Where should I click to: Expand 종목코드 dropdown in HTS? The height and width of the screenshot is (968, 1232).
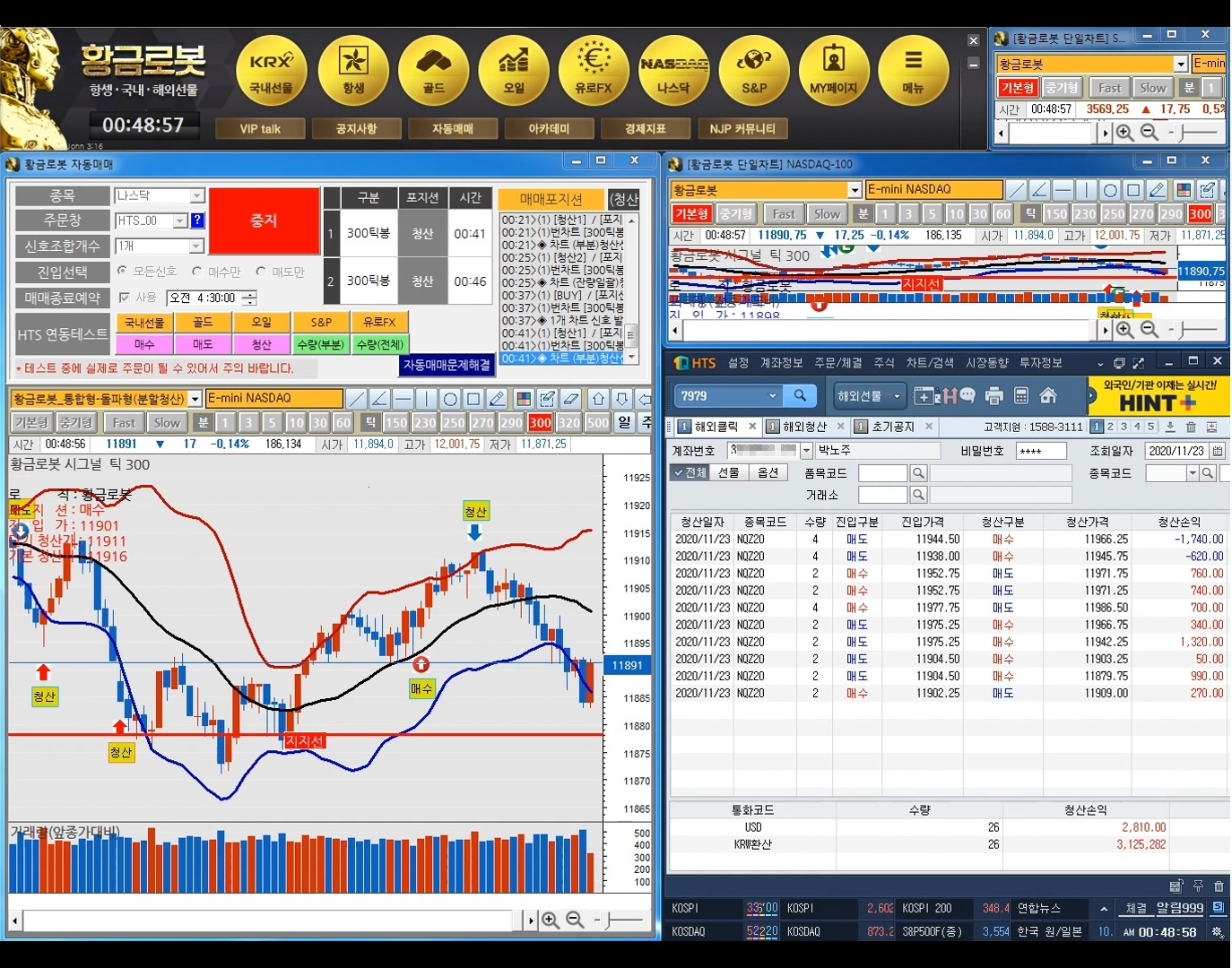click(x=1193, y=472)
